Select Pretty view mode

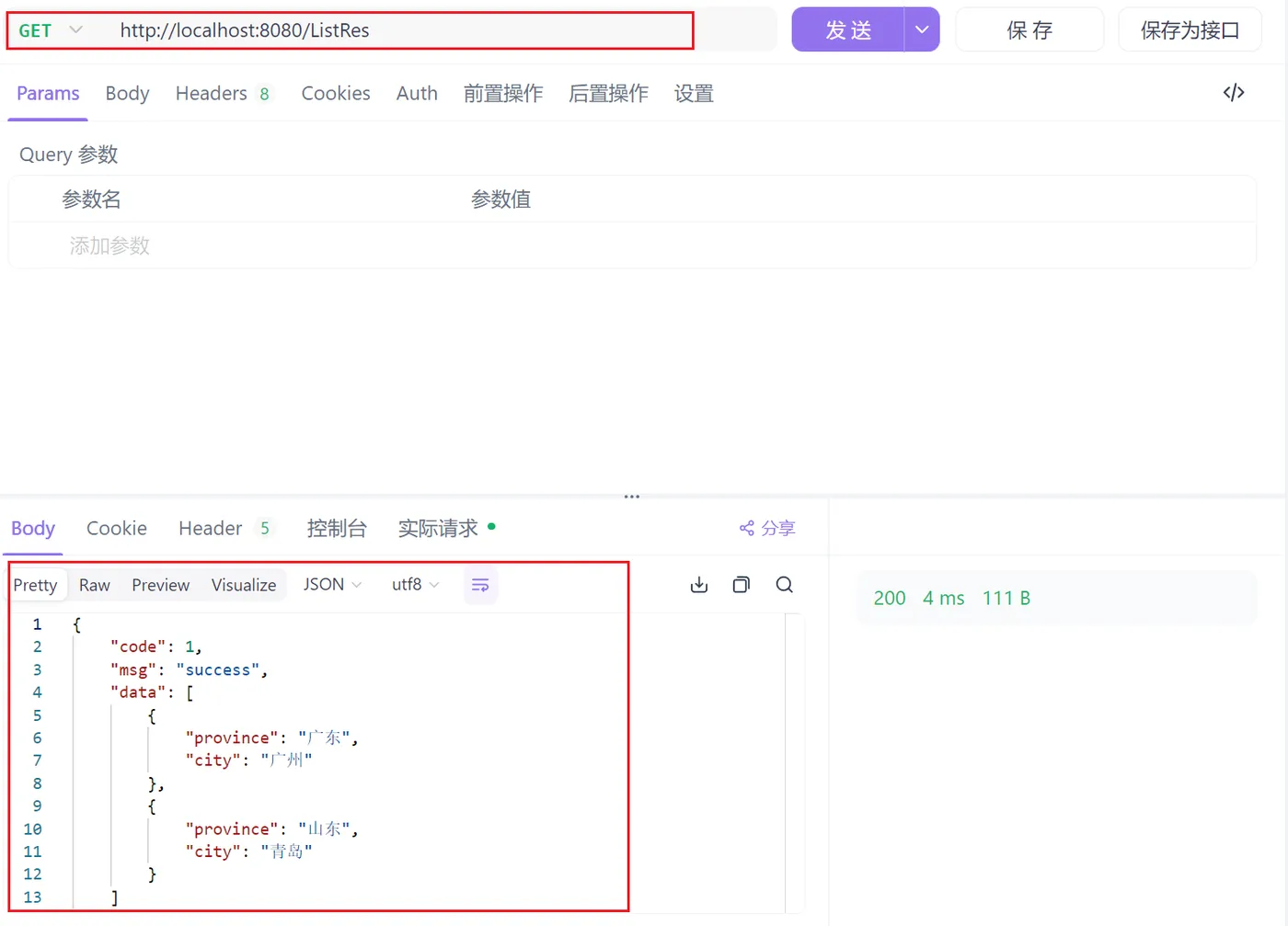pyautogui.click(x=35, y=585)
